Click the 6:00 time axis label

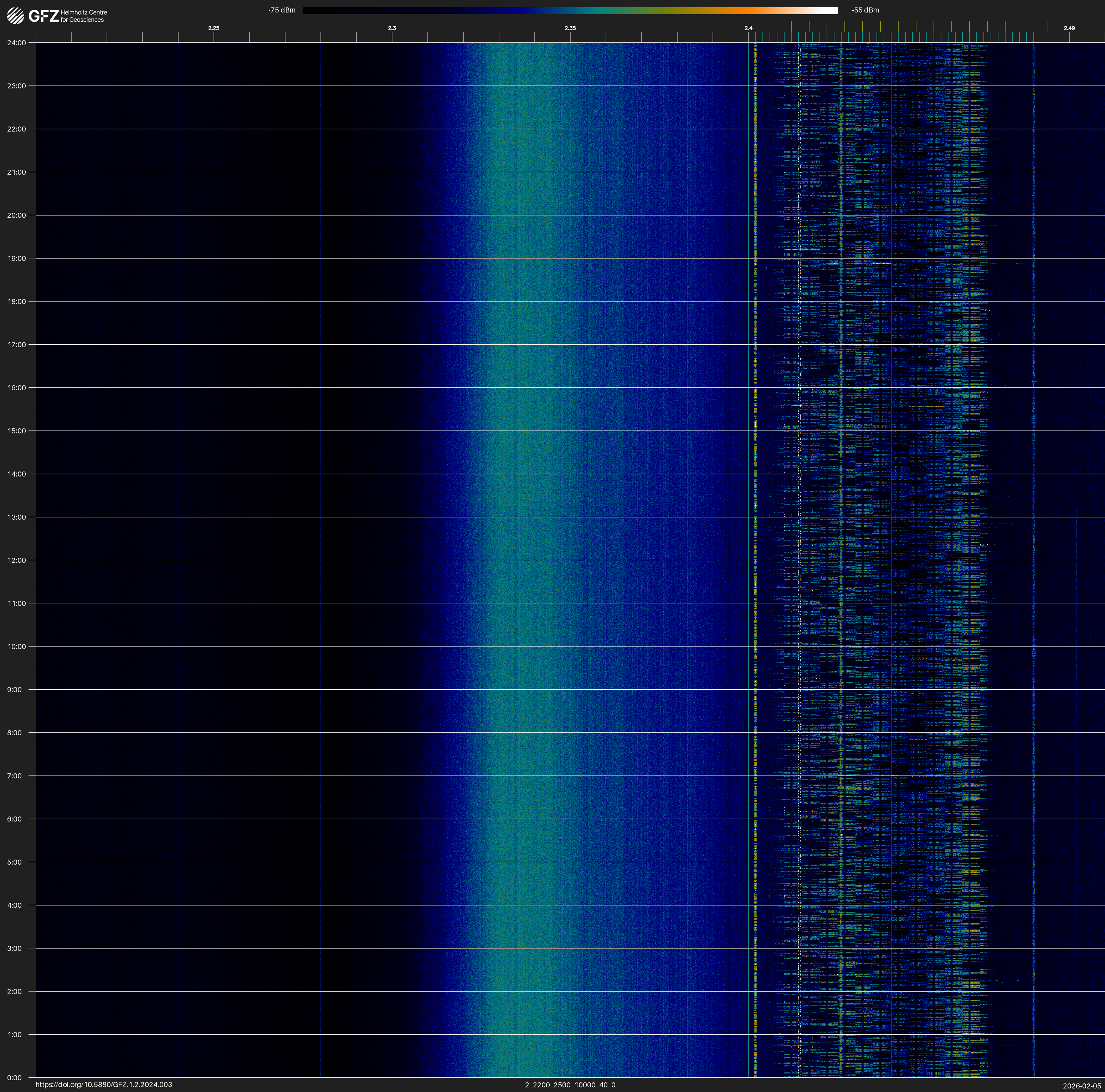[15, 819]
